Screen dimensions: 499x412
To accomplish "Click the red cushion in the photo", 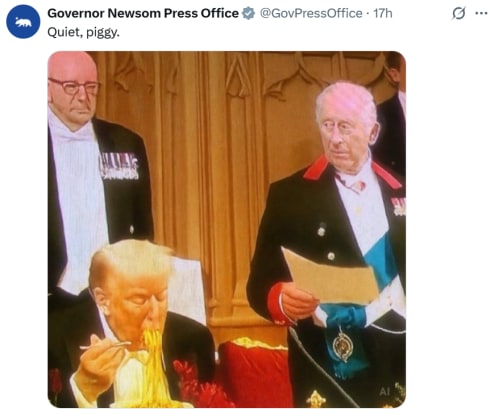I will (x=253, y=372).
